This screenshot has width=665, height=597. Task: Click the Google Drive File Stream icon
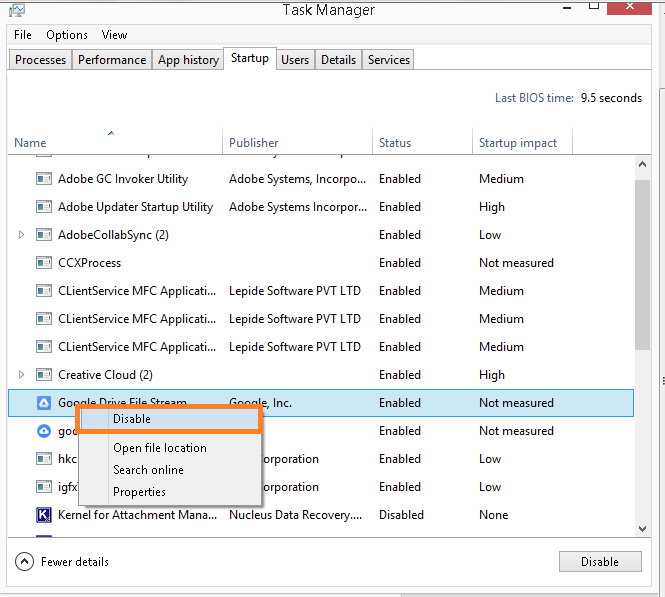click(x=44, y=402)
